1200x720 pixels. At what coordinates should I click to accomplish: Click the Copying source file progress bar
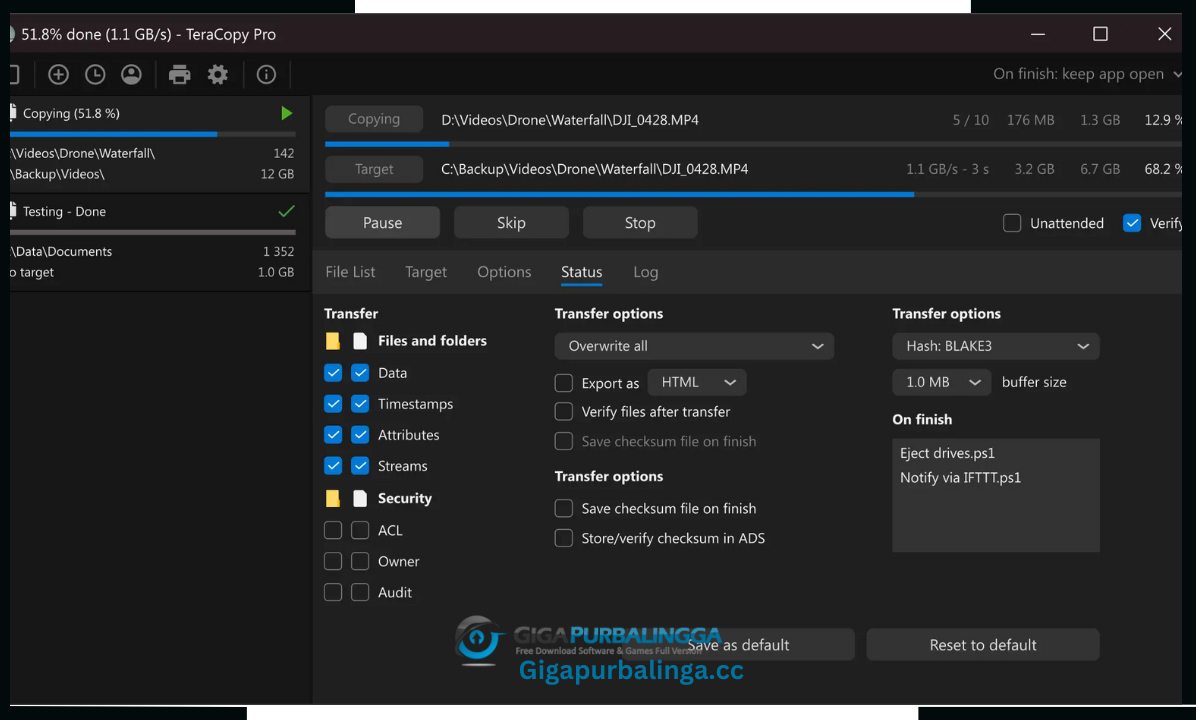[755, 144]
